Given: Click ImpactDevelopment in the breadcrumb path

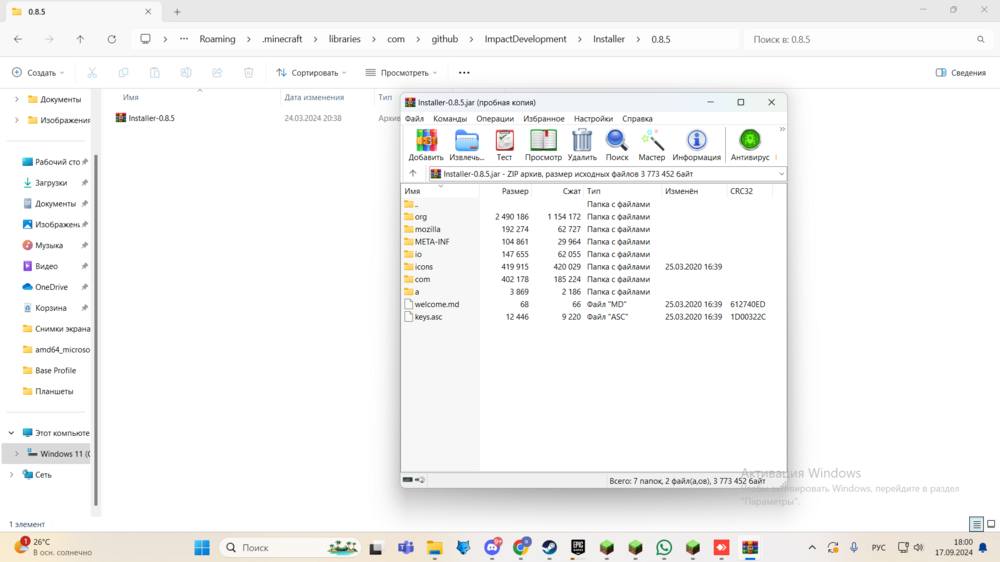Looking at the screenshot, I should point(526,39).
